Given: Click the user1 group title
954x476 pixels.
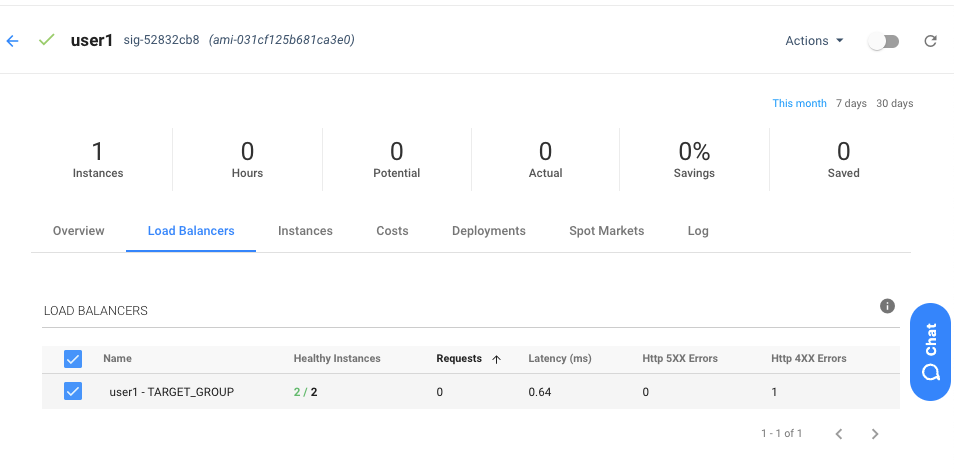Looking at the screenshot, I should (92, 41).
